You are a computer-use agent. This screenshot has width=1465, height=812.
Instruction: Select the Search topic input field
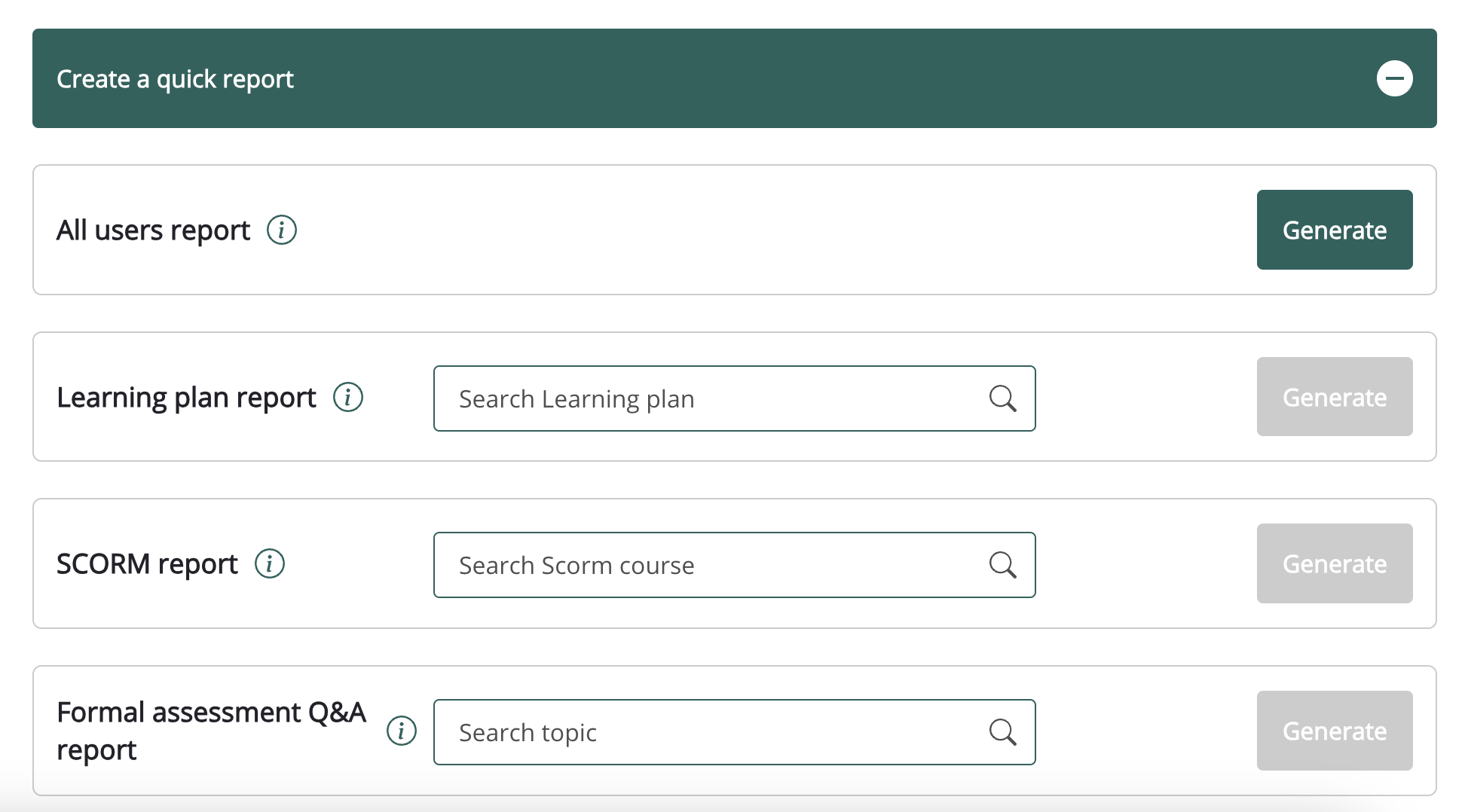pos(708,732)
